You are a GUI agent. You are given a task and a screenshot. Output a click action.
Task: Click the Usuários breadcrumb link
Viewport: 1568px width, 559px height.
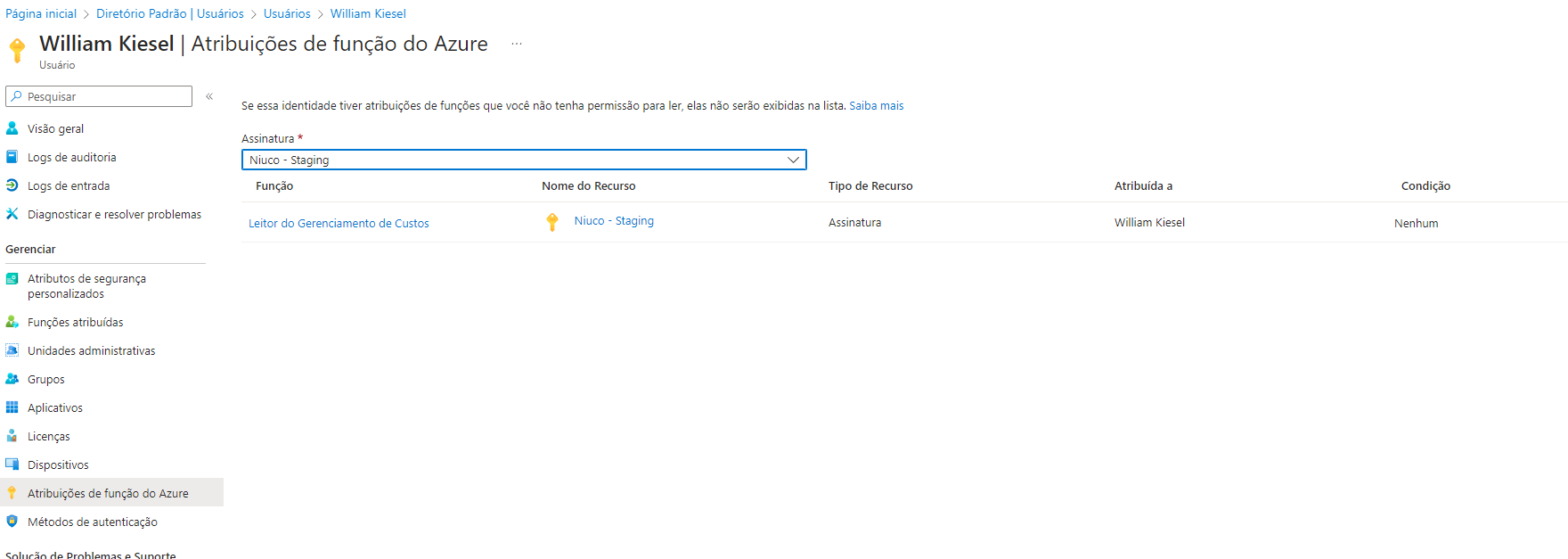tap(287, 13)
